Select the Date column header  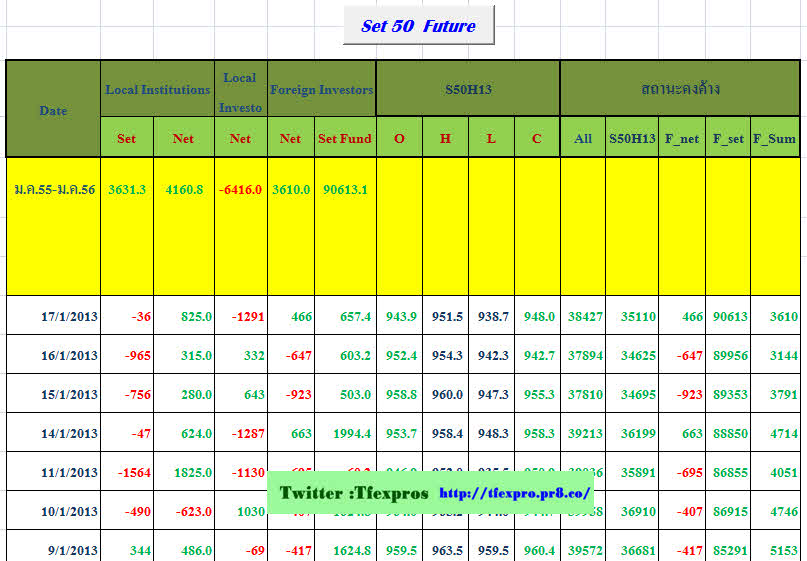[53, 110]
